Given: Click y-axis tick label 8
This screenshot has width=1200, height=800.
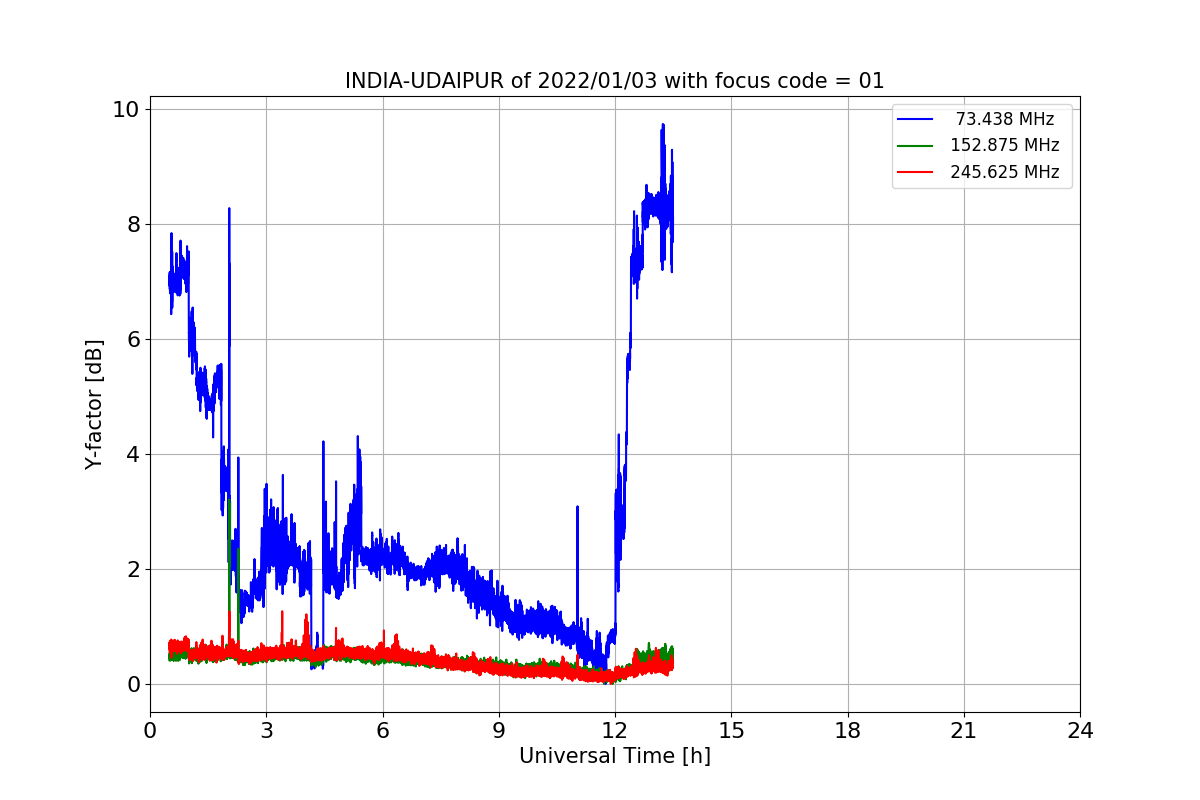Looking at the screenshot, I should coord(133,224).
